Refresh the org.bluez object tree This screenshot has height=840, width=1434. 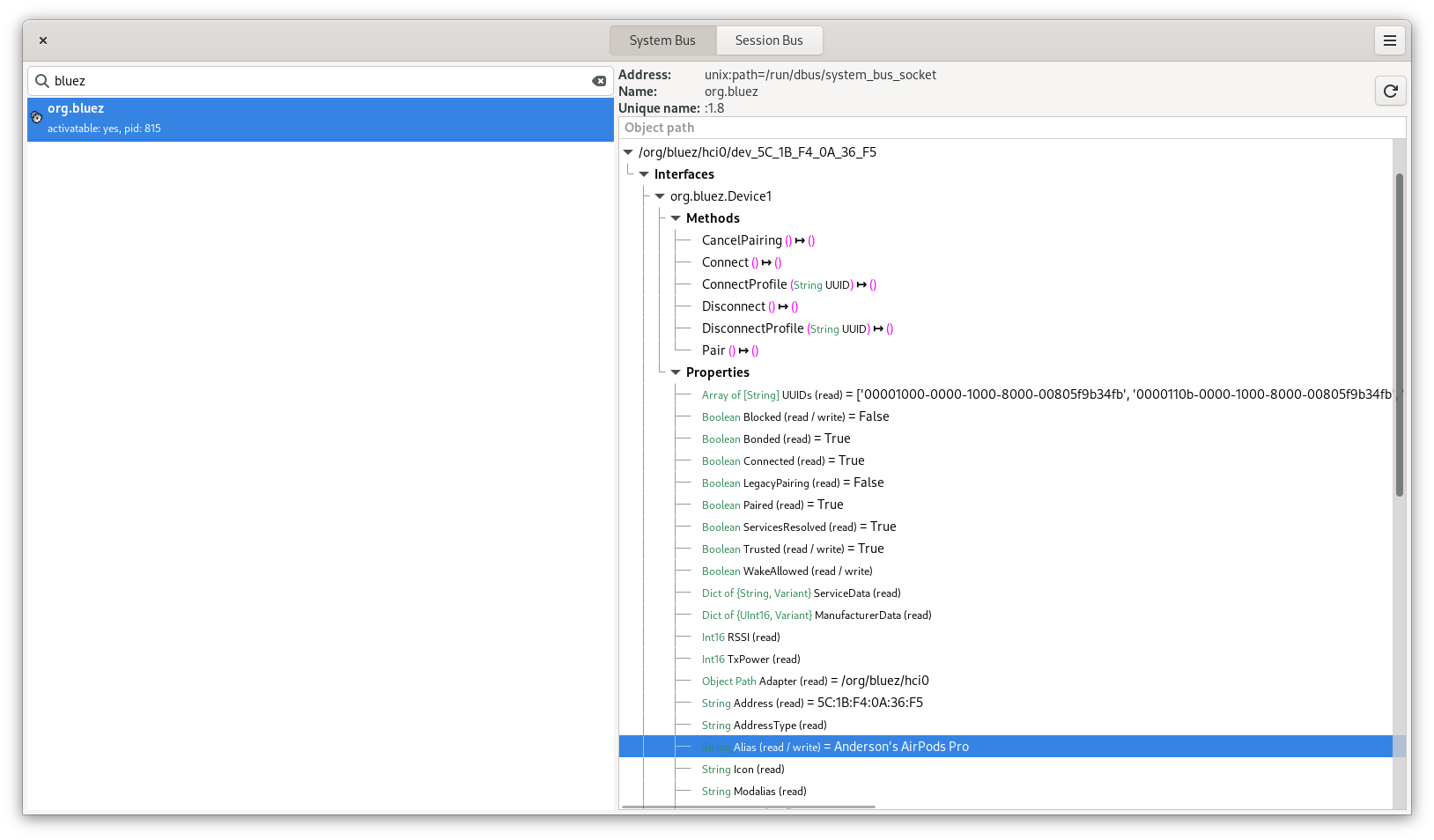1390,90
